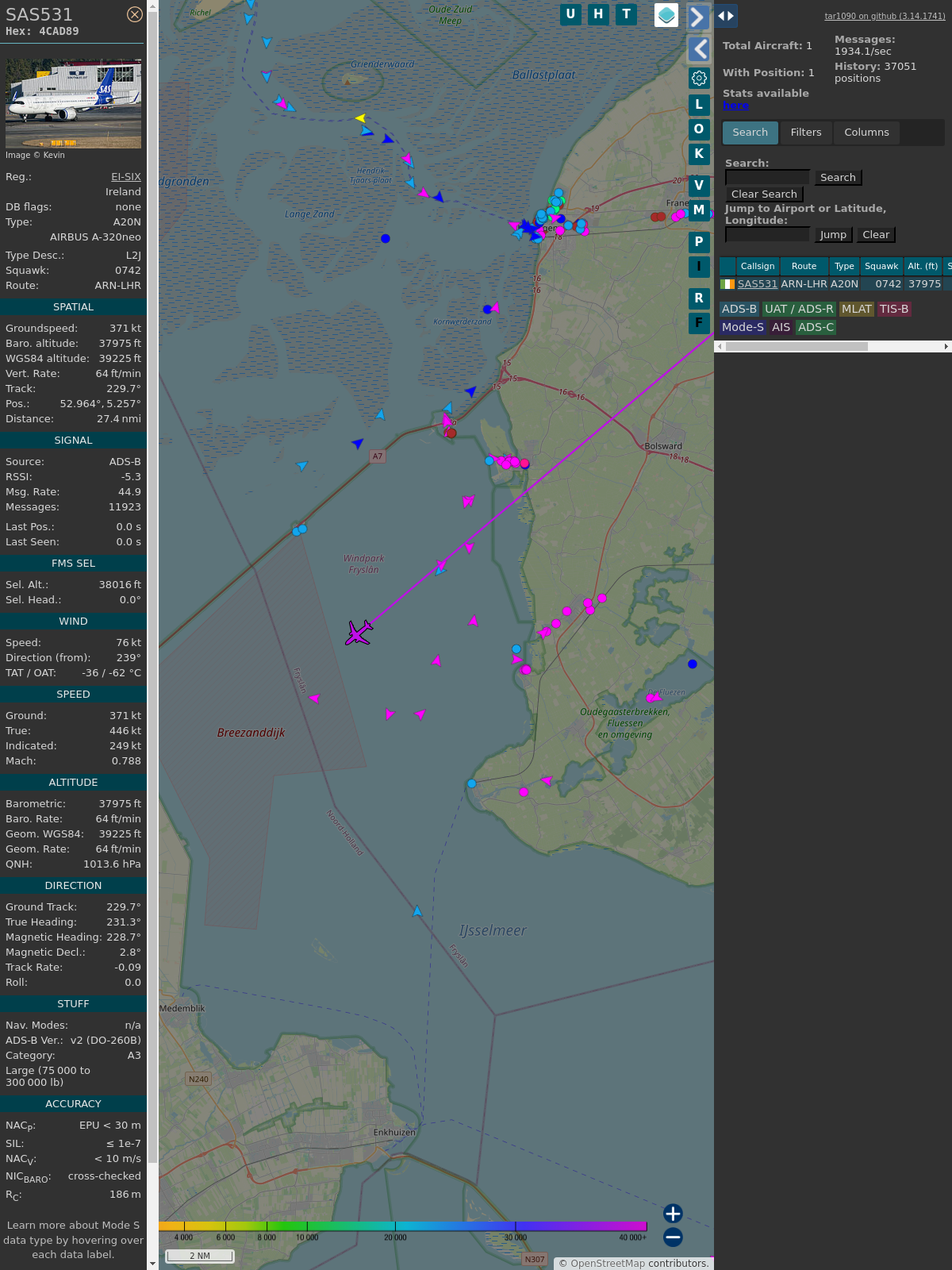Open the OpenStreetMap attribution link
The image size is (952, 1270).
point(608,1264)
